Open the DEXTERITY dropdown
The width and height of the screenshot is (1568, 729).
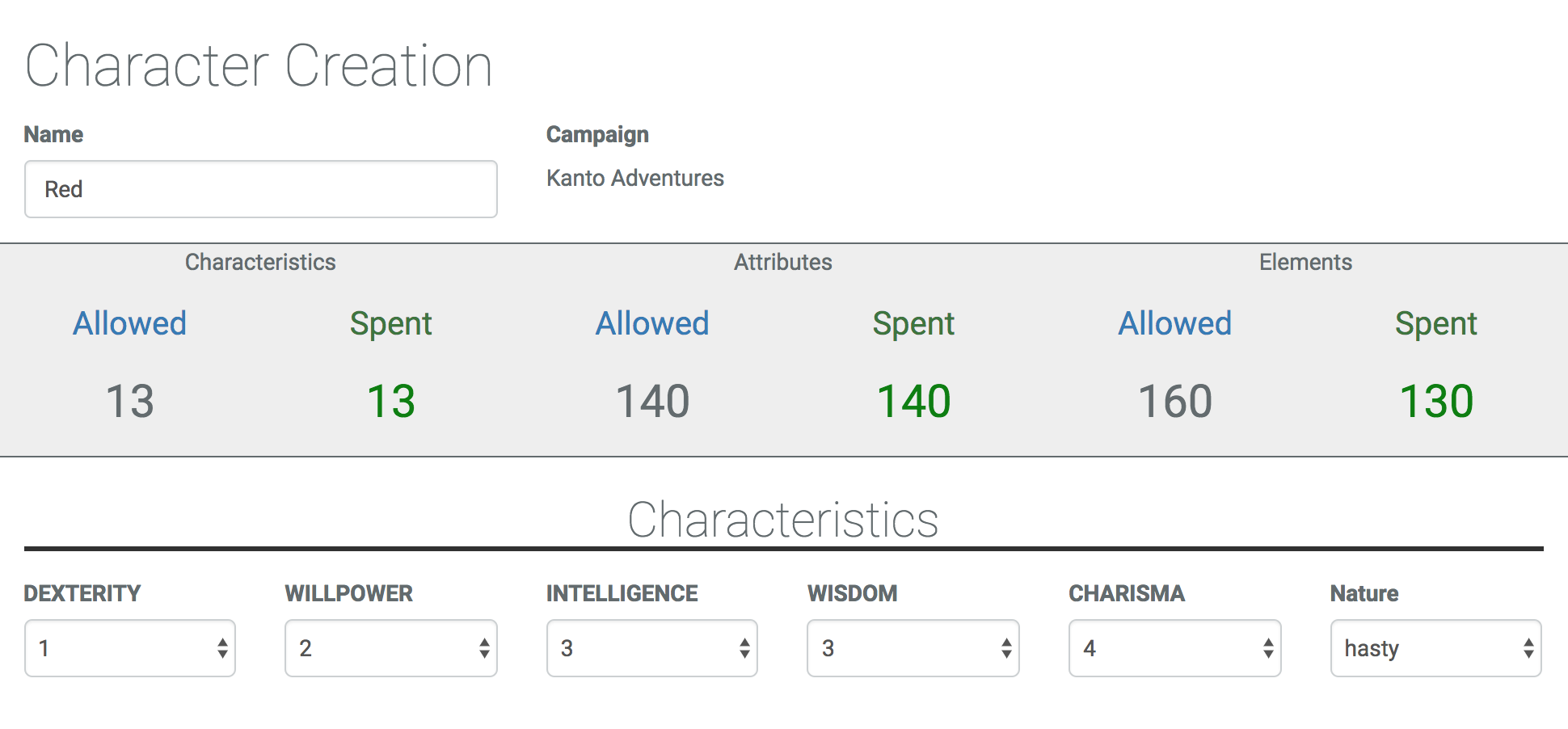[130, 648]
